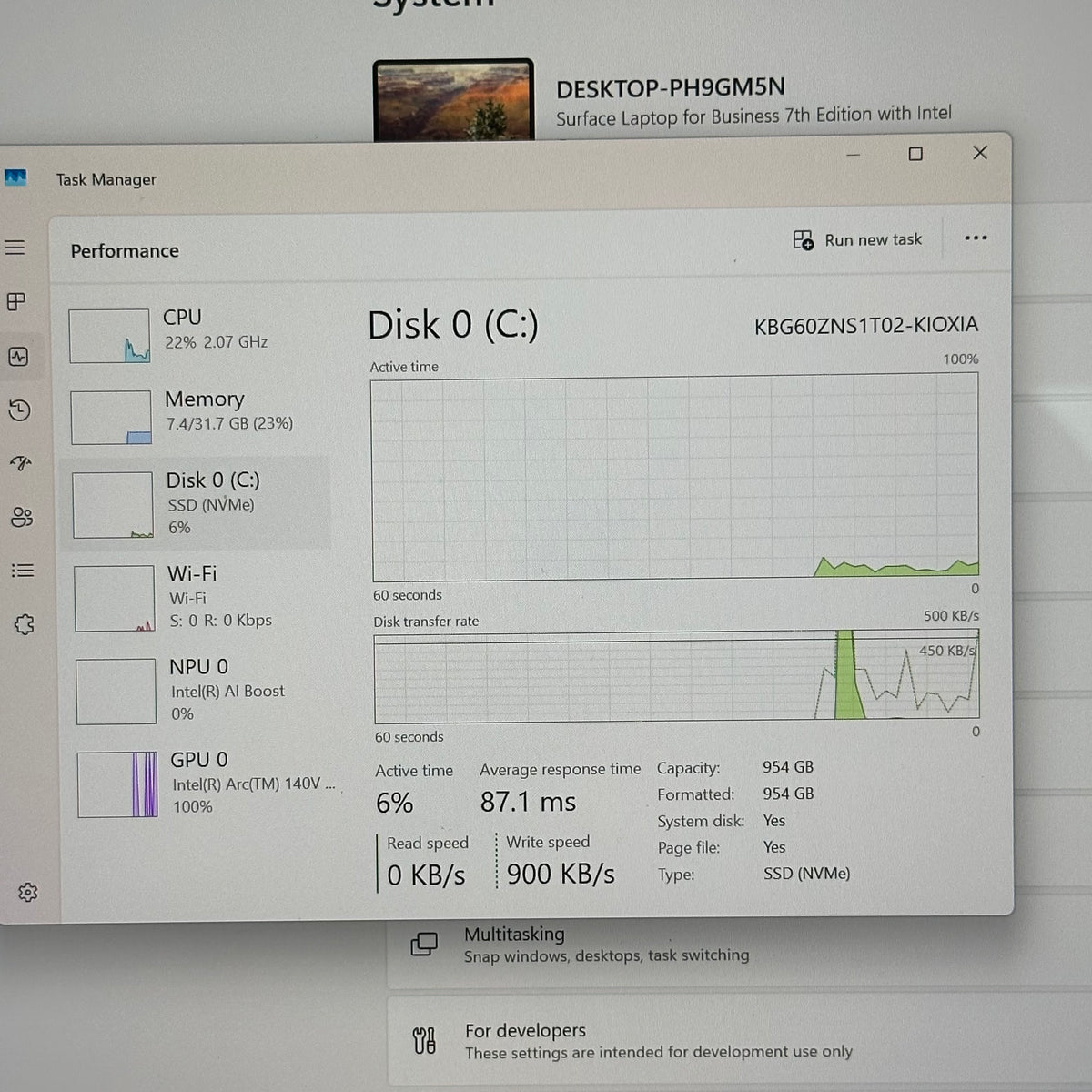Click the CPU mini usage graph
The image size is (1092, 1092).
coord(109,336)
